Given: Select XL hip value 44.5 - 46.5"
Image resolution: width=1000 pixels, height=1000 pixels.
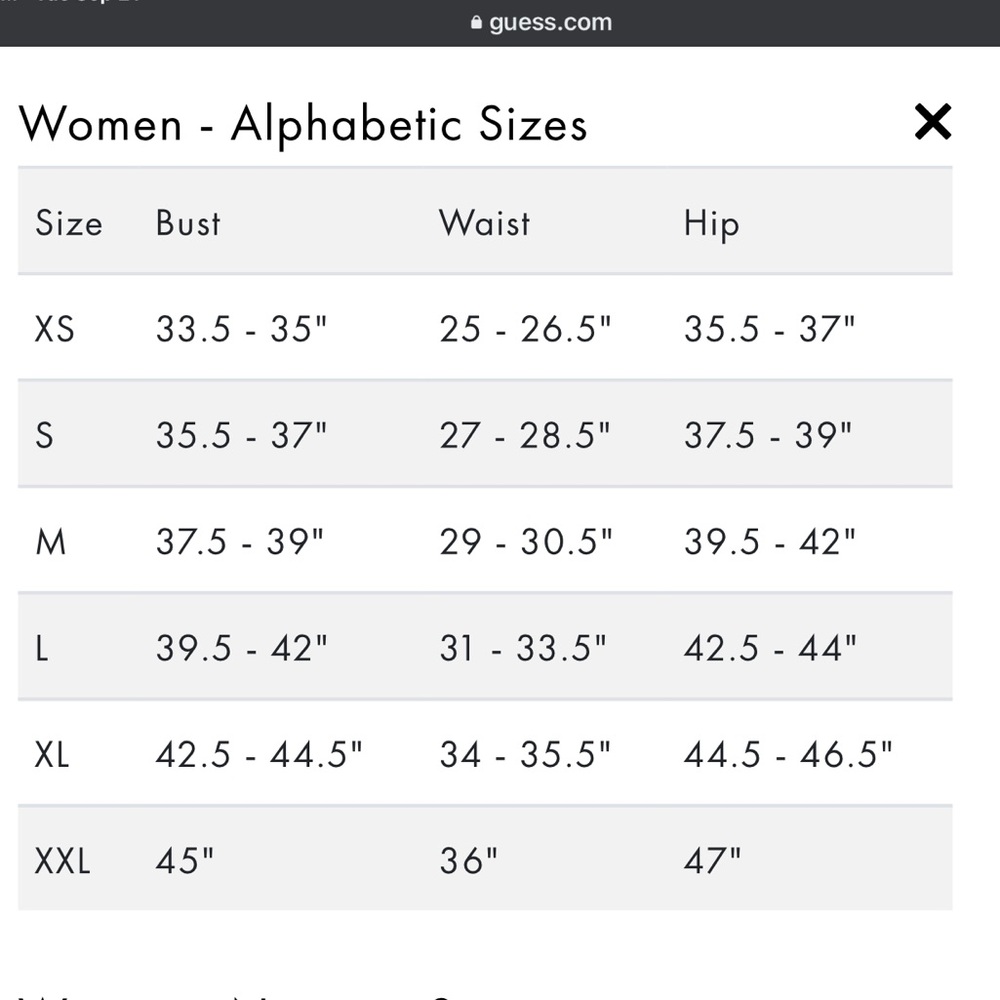Looking at the screenshot, I should 788,755.
